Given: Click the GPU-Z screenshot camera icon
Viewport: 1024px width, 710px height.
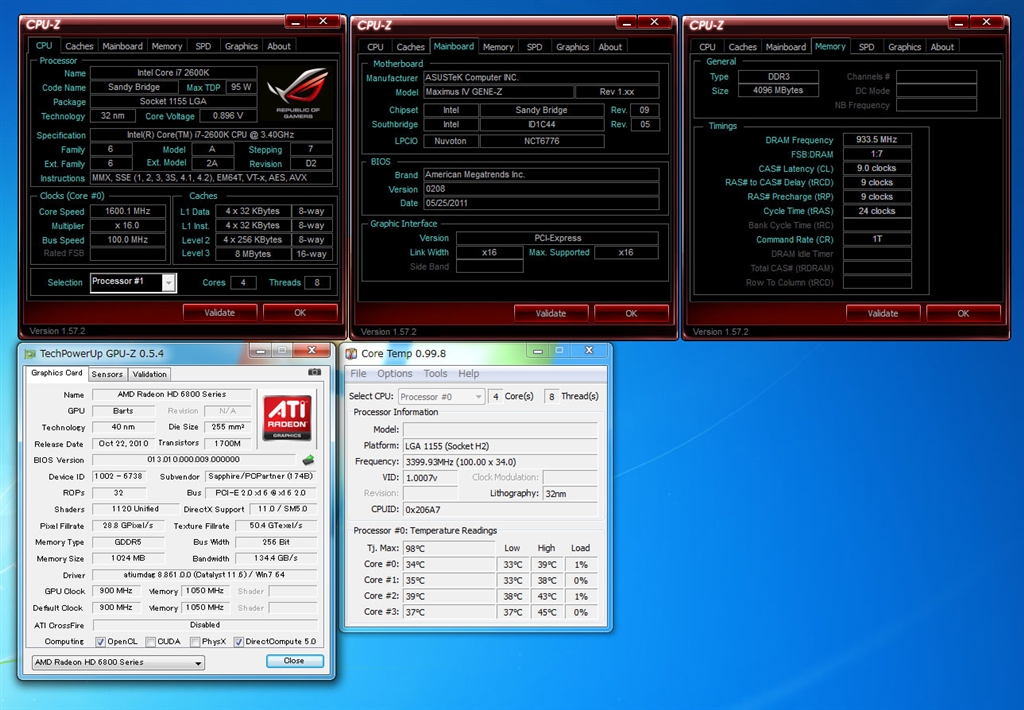Looking at the screenshot, I should tap(314, 372).
